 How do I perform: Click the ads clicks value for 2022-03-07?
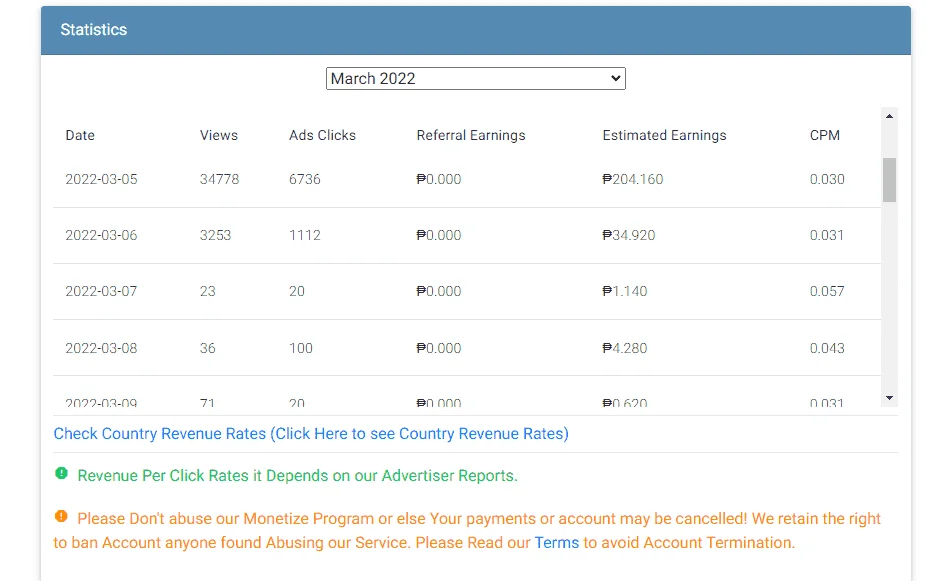[297, 291]
